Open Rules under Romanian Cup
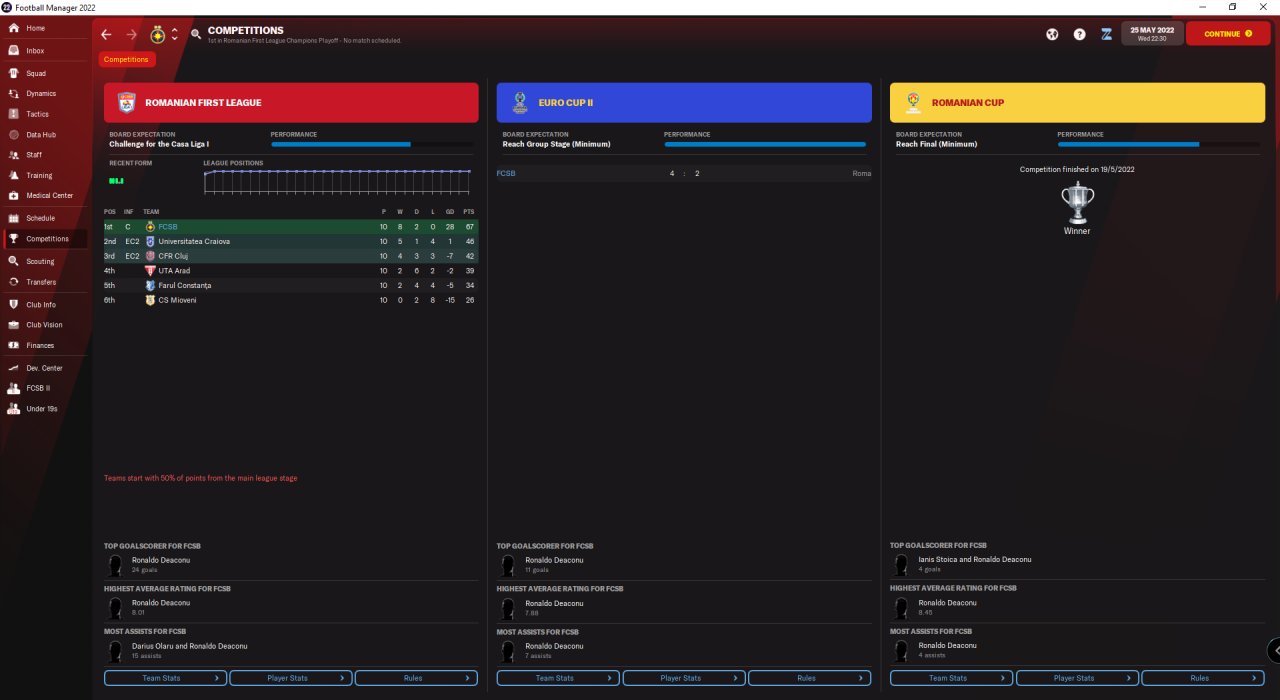 1202,678
